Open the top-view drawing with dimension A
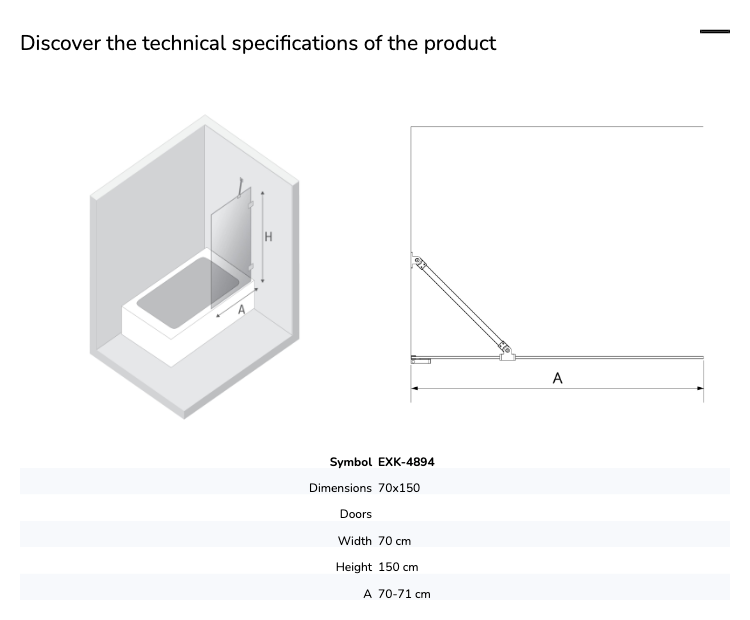 coord(557,264)
